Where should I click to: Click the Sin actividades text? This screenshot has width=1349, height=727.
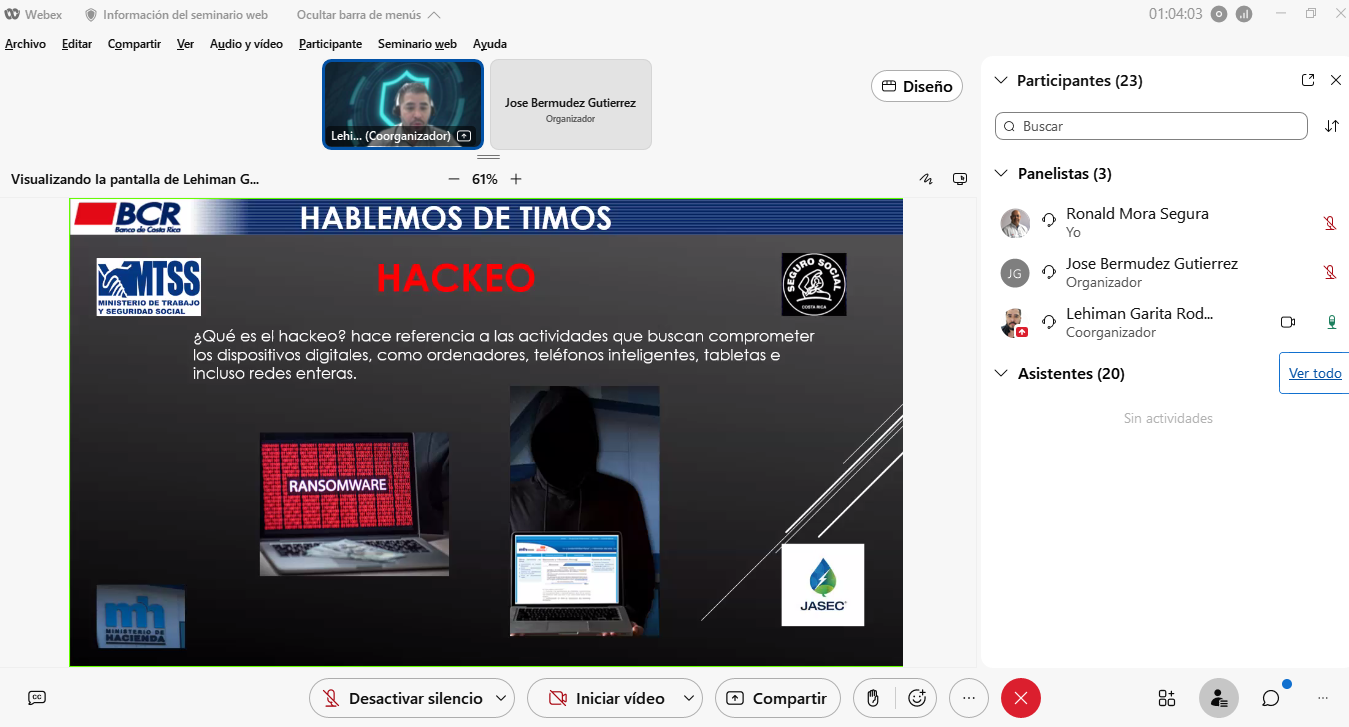tap(1168, 418)
